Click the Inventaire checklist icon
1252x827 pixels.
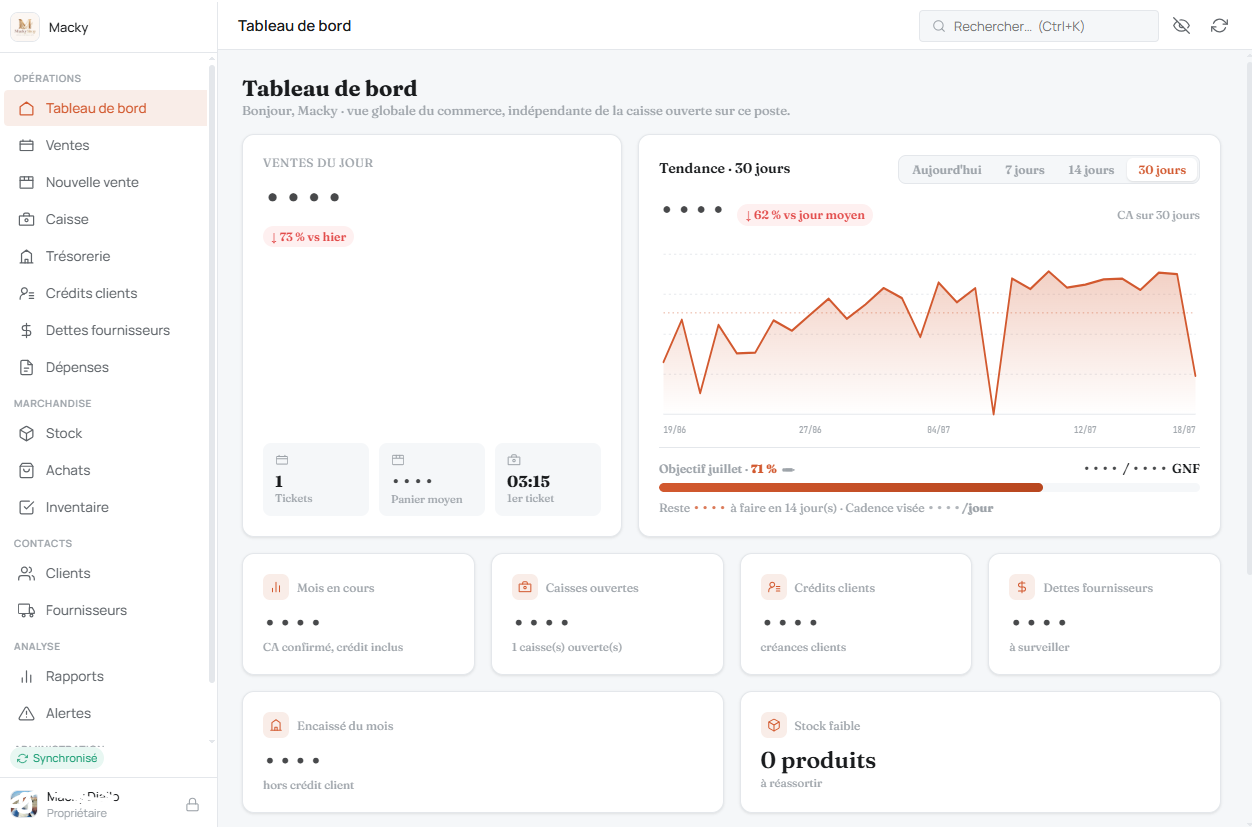pos(27,507)
